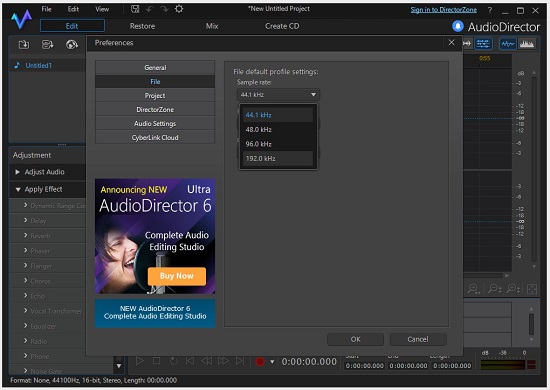Choose 48.0 kHz from sample rate list
This screenshot has height=390, width=550.
pos(277,129)
